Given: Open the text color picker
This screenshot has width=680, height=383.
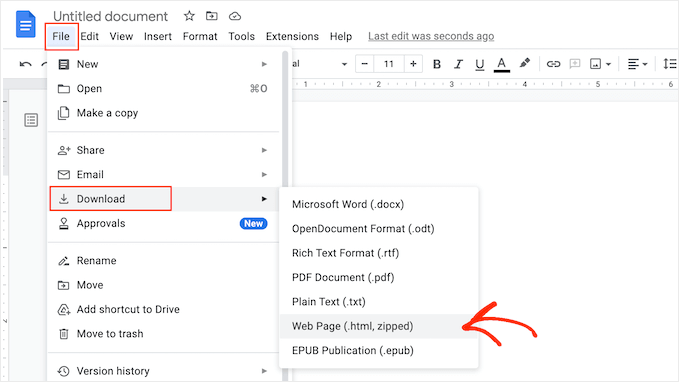Looking at the screenshot, I should pos(501,65).
